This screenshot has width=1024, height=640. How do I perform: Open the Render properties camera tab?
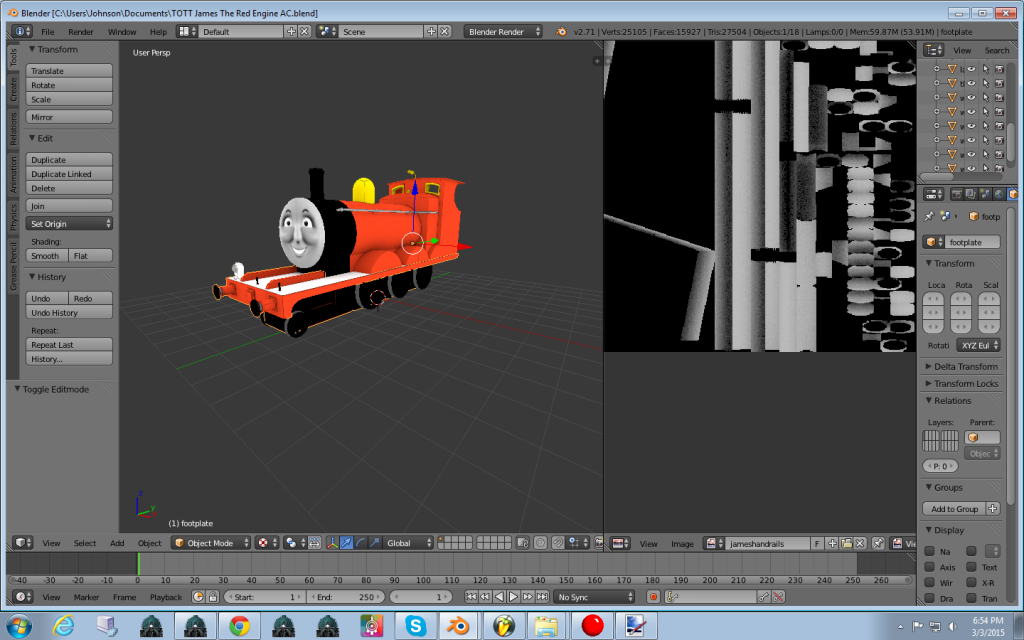pyautogui.click(x=957, y=194)
